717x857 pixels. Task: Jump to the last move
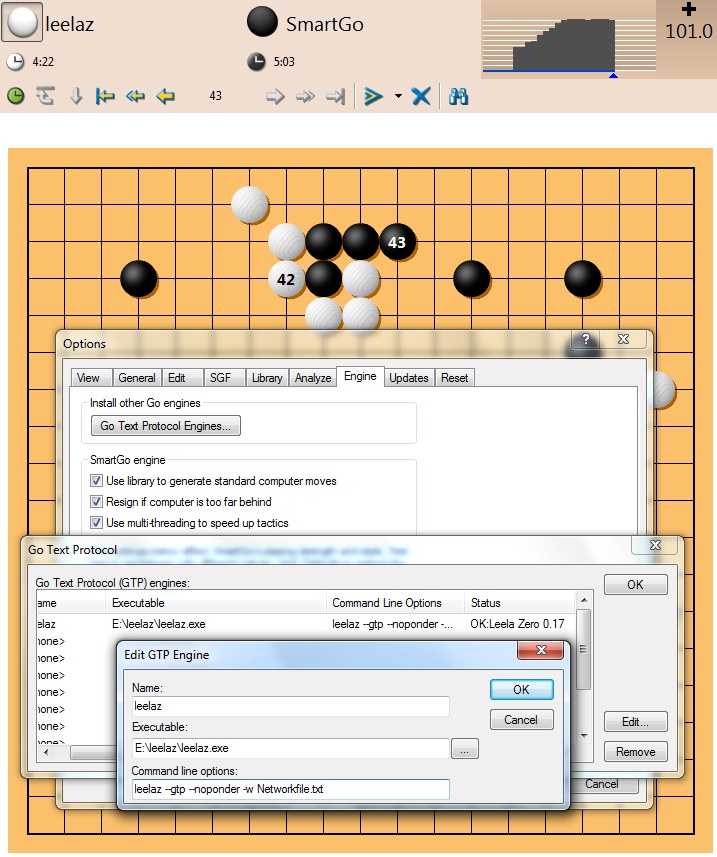pos(336,97)
